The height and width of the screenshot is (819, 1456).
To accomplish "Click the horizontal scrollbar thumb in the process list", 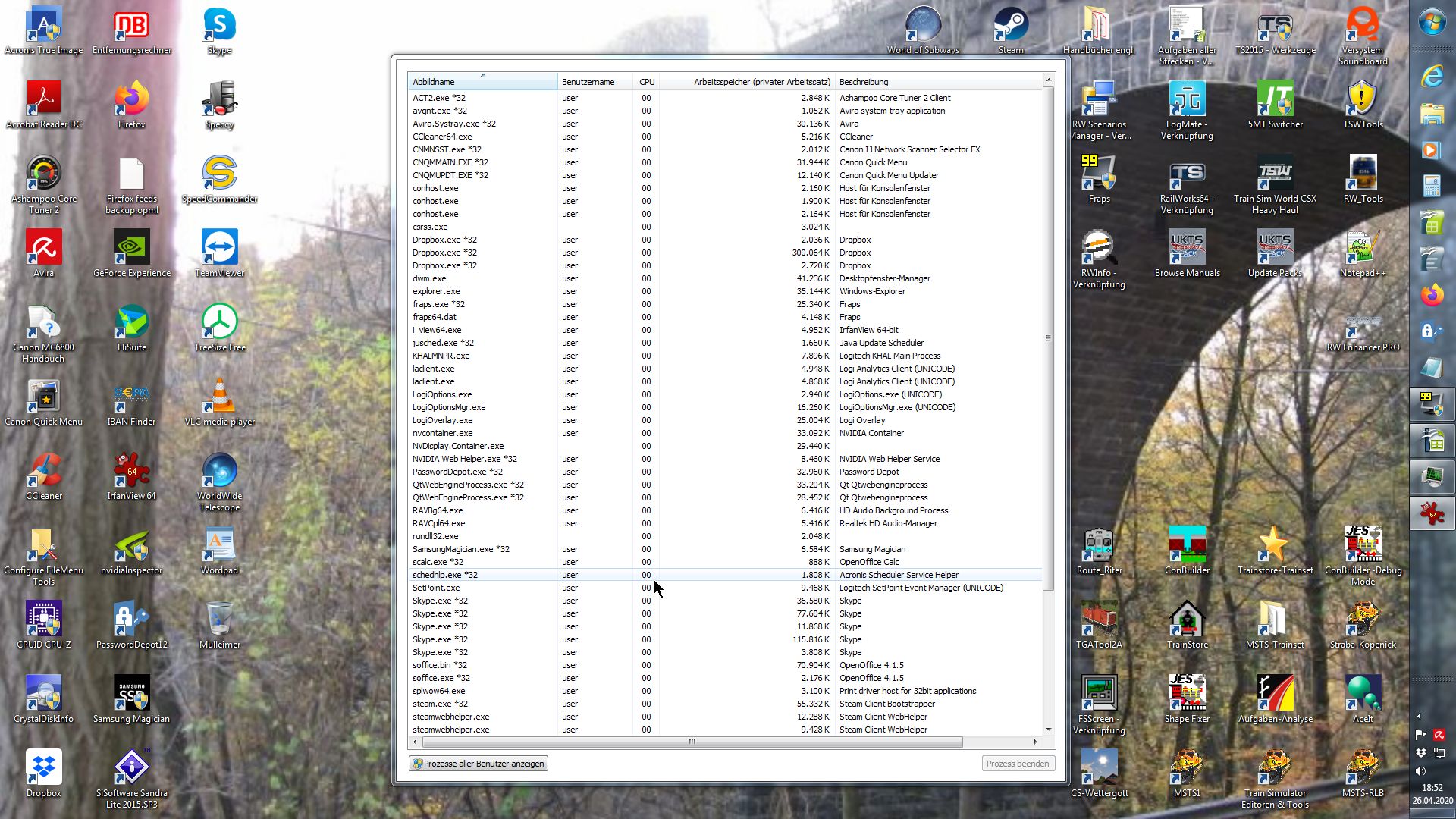I will click(691, 742).
